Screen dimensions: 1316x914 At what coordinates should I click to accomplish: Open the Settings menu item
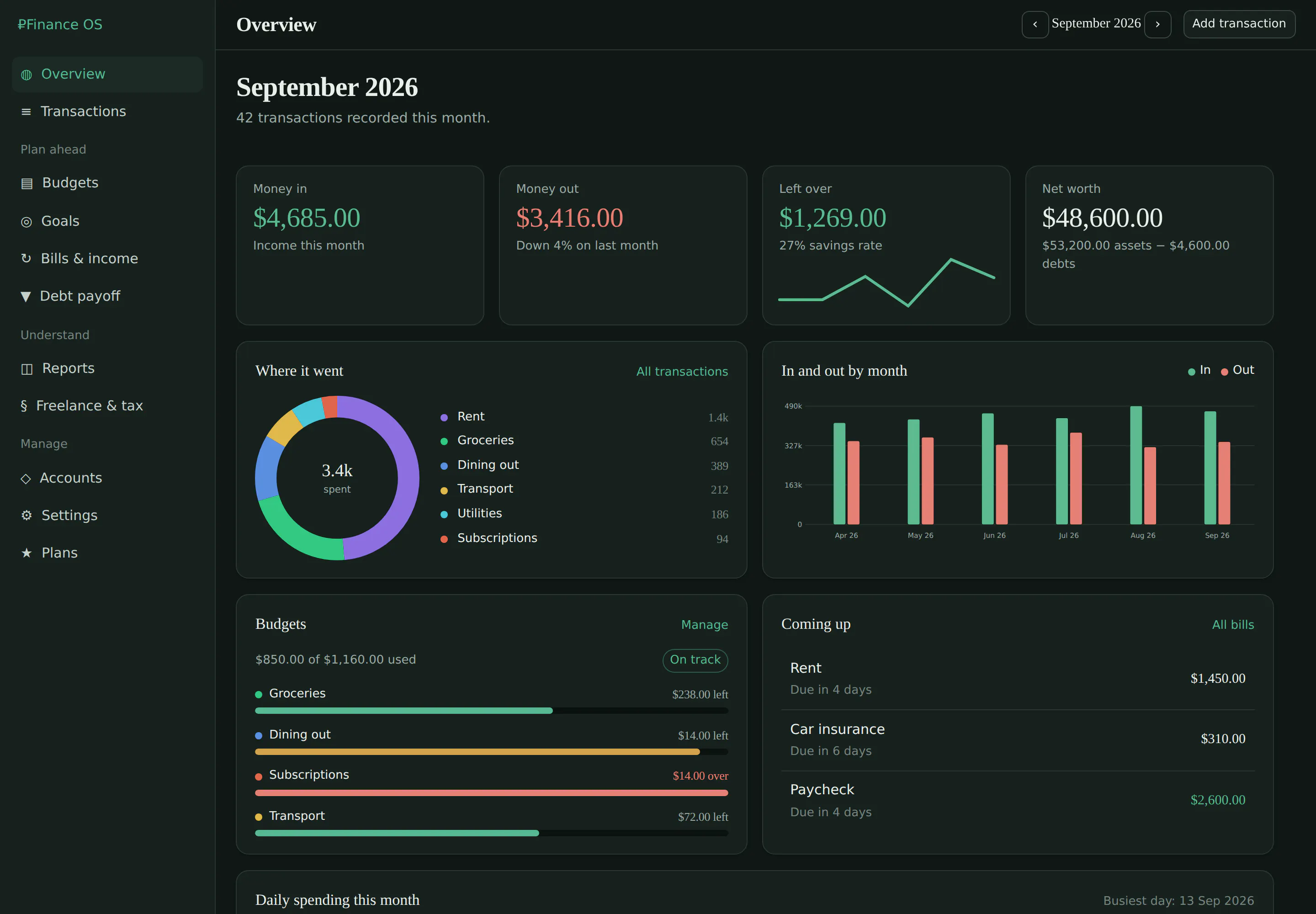click(107, 515)
